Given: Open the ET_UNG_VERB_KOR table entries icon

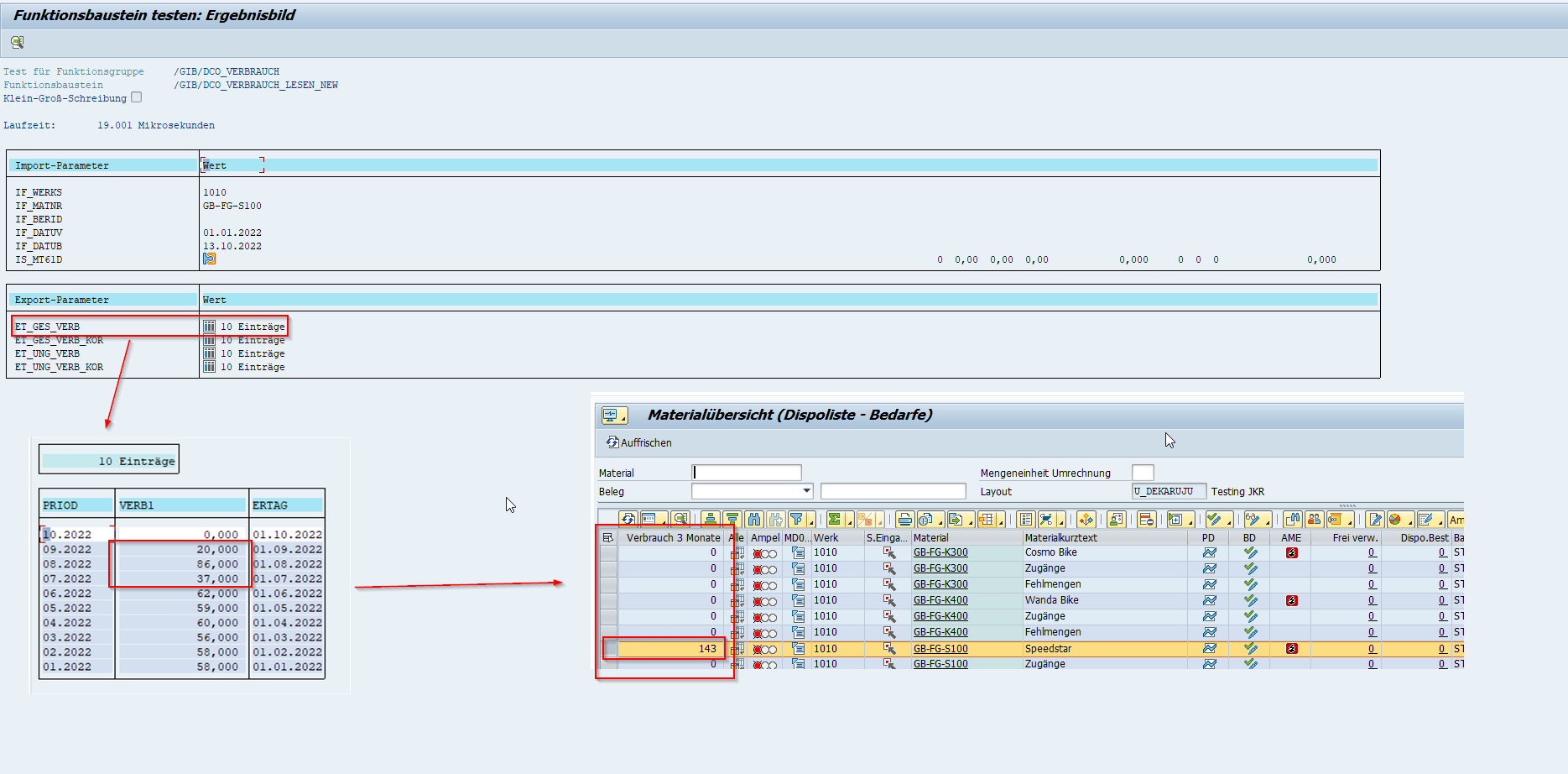Looking at the screenshot, I should click(209, 367).
